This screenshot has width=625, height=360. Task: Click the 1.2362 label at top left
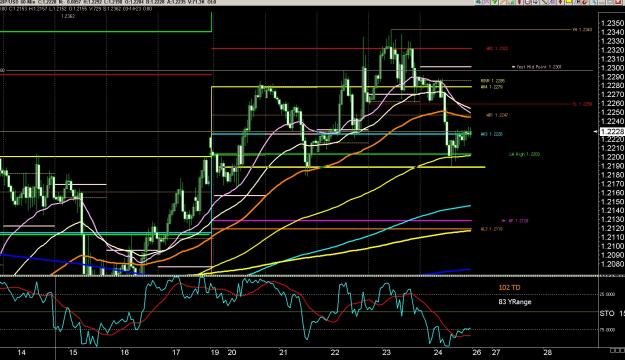pos(68,16)
